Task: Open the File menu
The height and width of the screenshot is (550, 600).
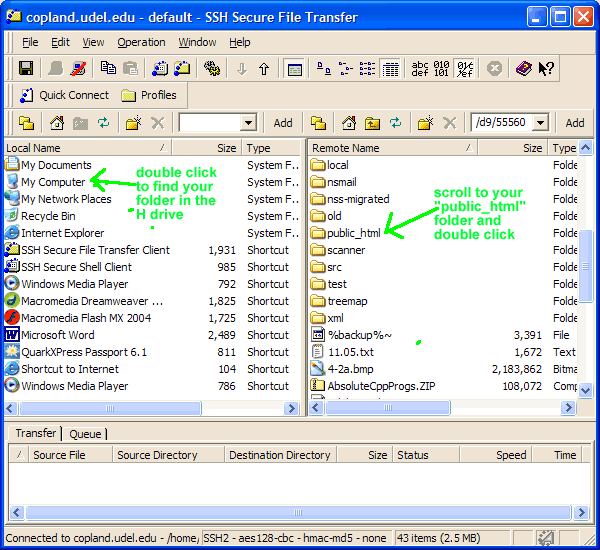Action: pyautogui.click(x=30, y=42)
